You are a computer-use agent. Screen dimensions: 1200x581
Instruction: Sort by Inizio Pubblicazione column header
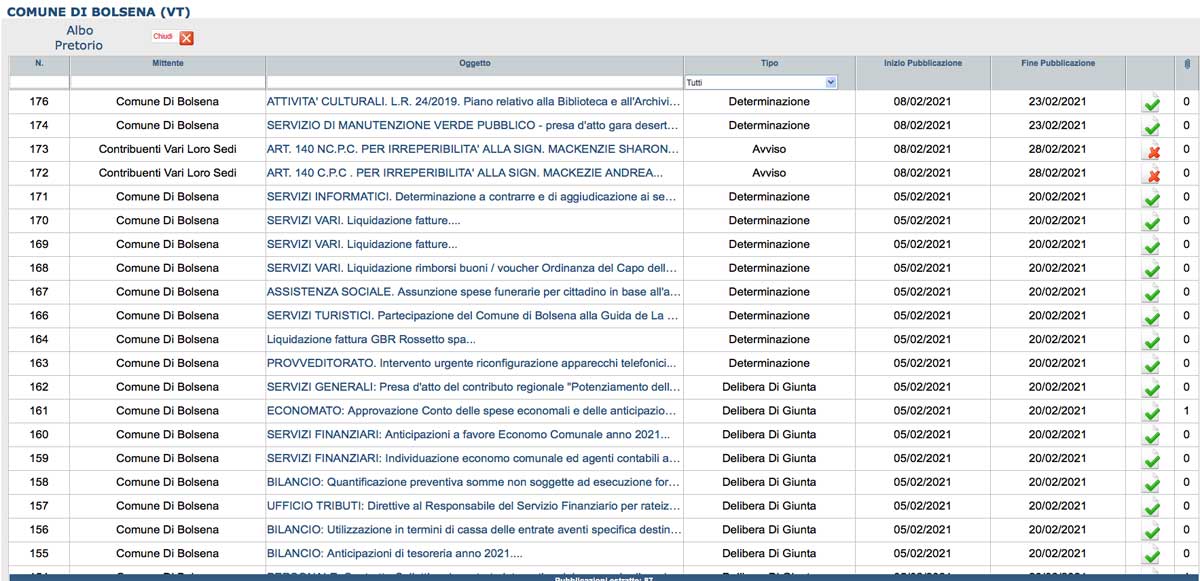point(922,64)
